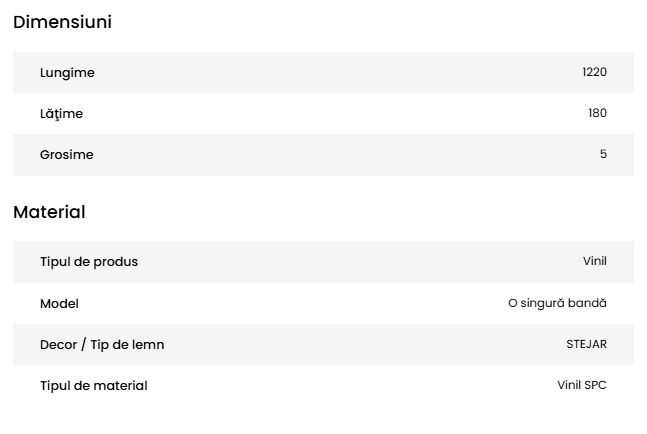Screen dimensions: 647x434
Task: Select the Lățime label
Action: click(61, 114)
